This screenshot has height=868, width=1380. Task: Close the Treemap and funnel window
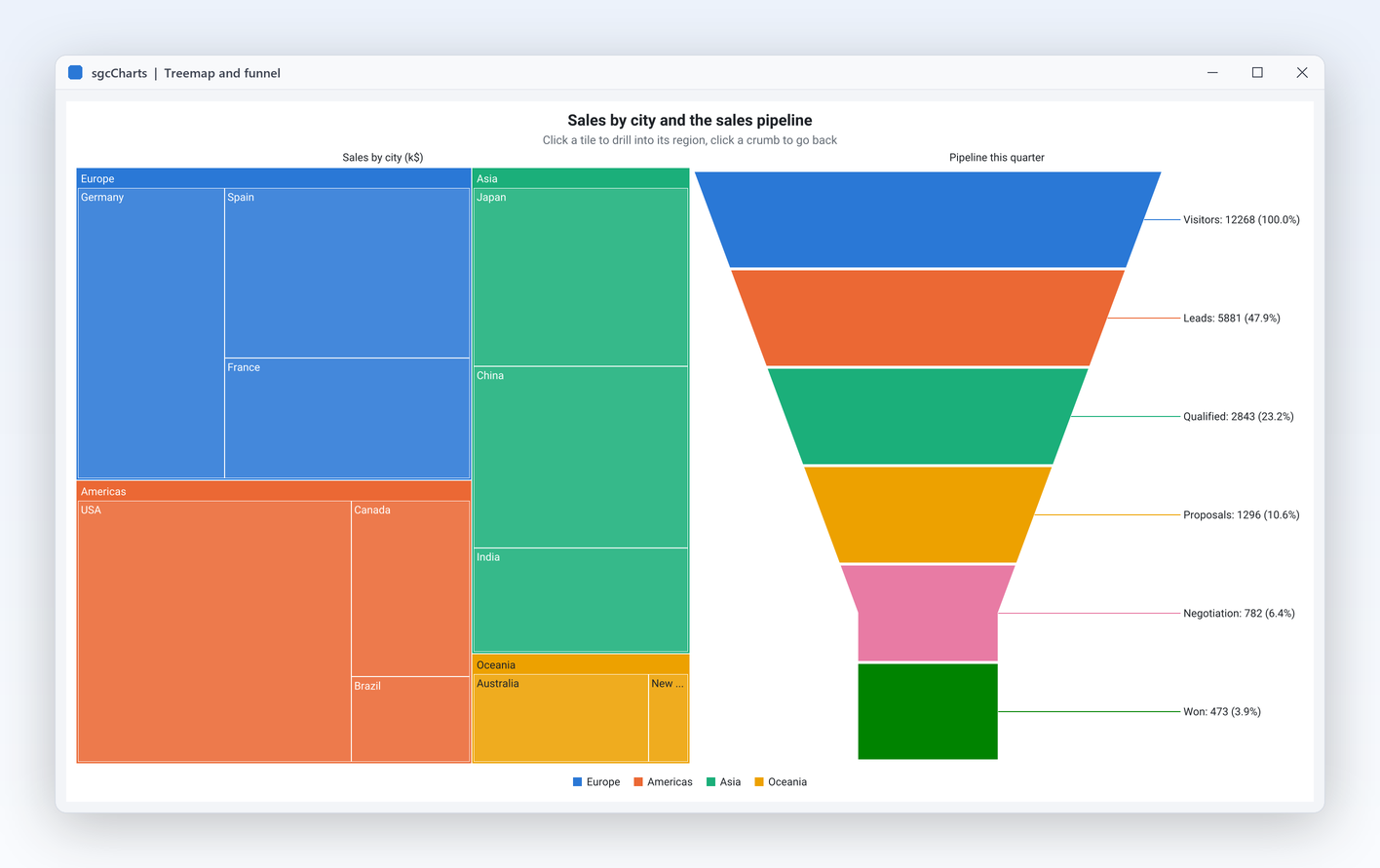1302,73
